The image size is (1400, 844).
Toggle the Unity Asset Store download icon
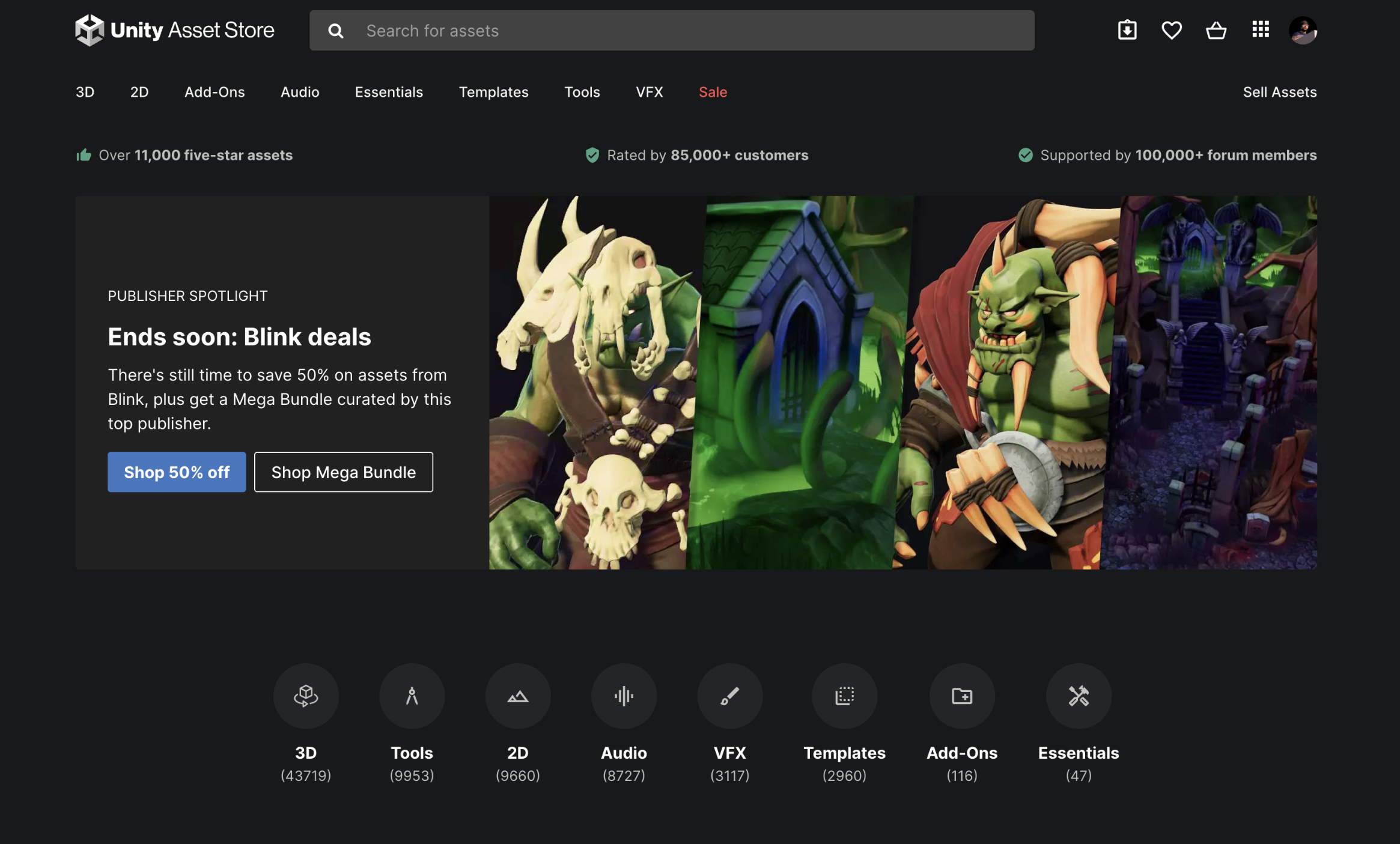[x=1126, y=29]
